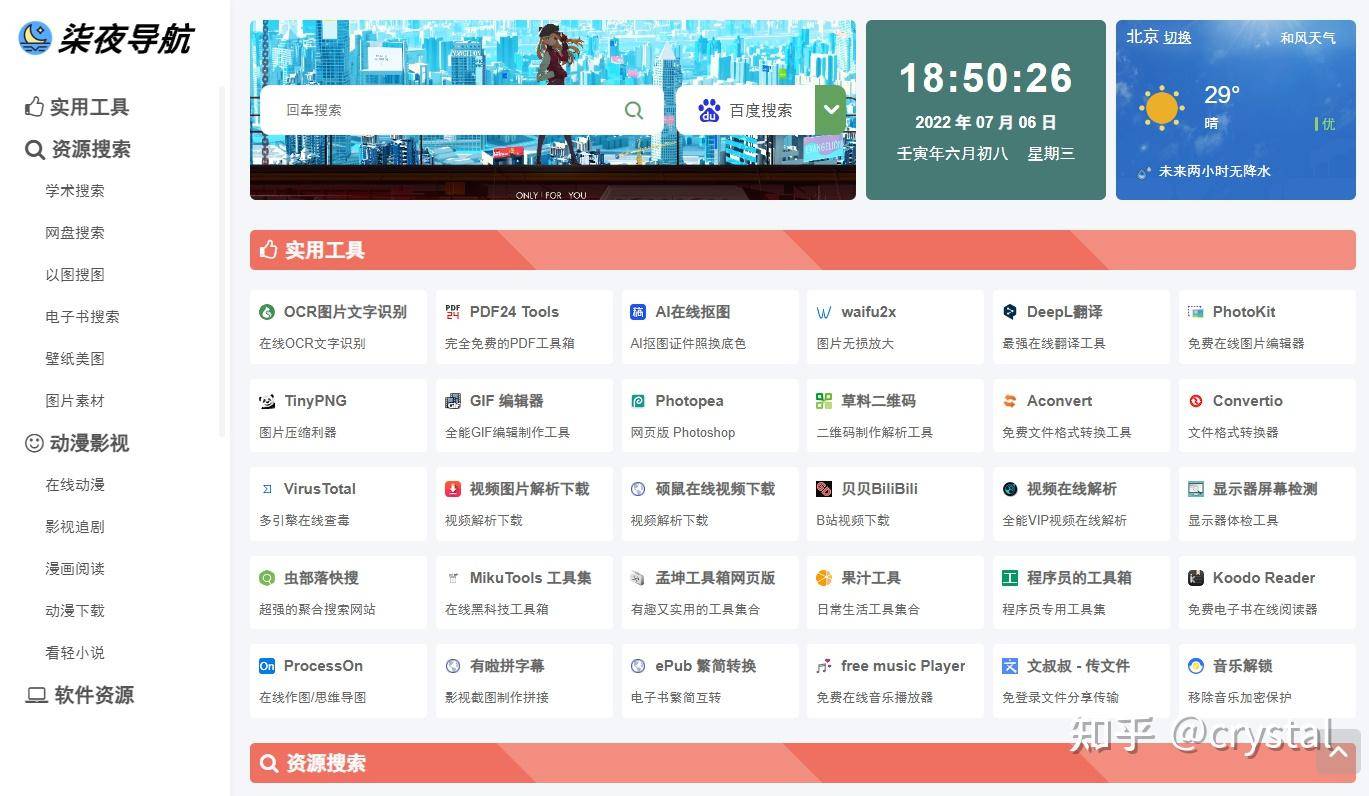Click the sidebar scrollbar
This screenshot has height=796, width=1369.
pyautogui.click(x=222, y=260)
